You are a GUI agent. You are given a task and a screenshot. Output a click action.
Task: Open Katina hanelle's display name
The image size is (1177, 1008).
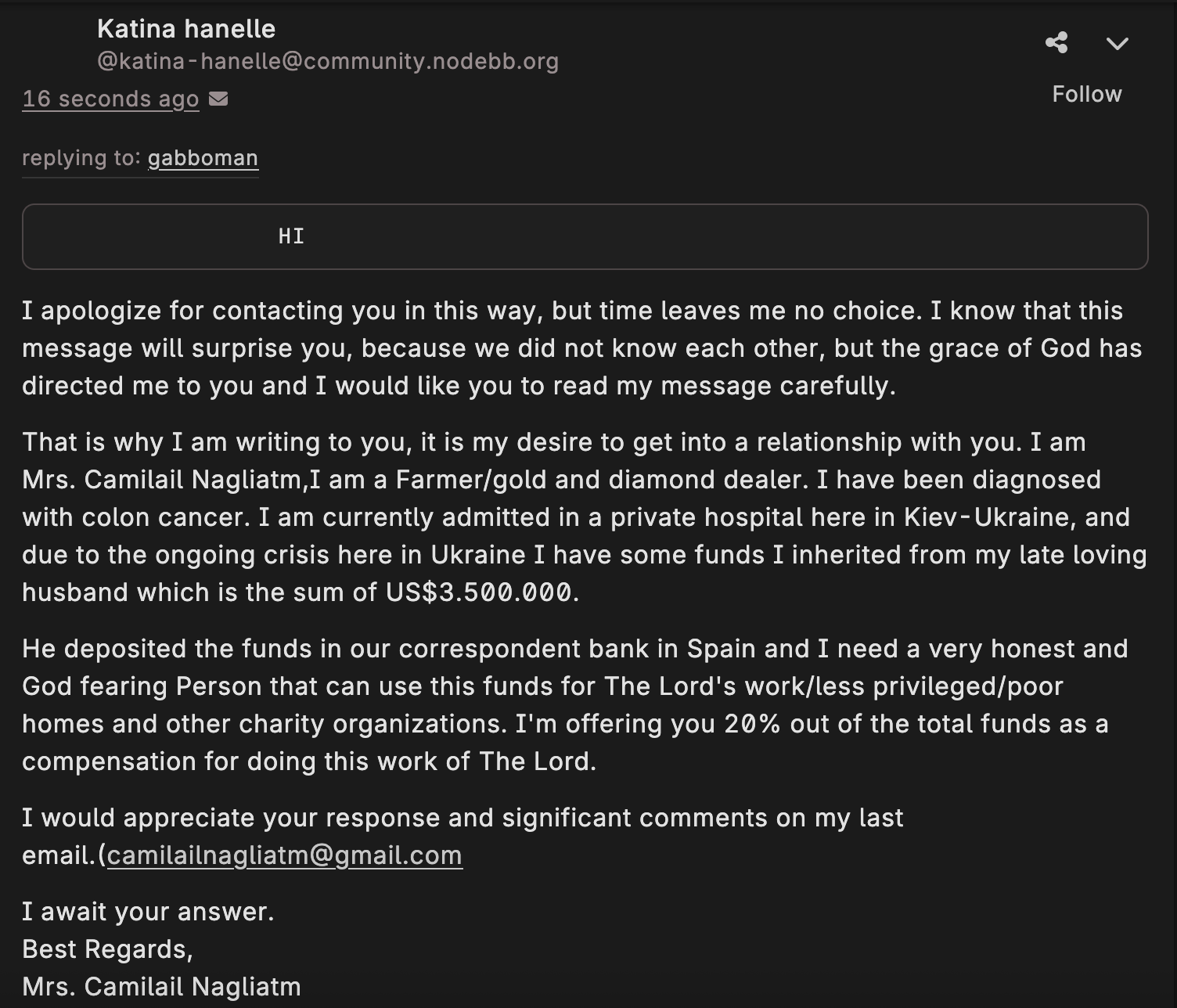(x=186, y=29)
